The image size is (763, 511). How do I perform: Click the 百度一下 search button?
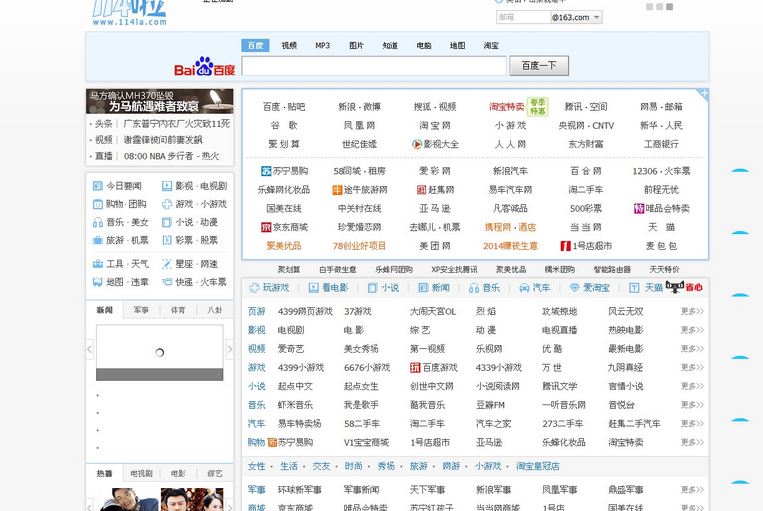pyautogui.click(x=539, y=66)
